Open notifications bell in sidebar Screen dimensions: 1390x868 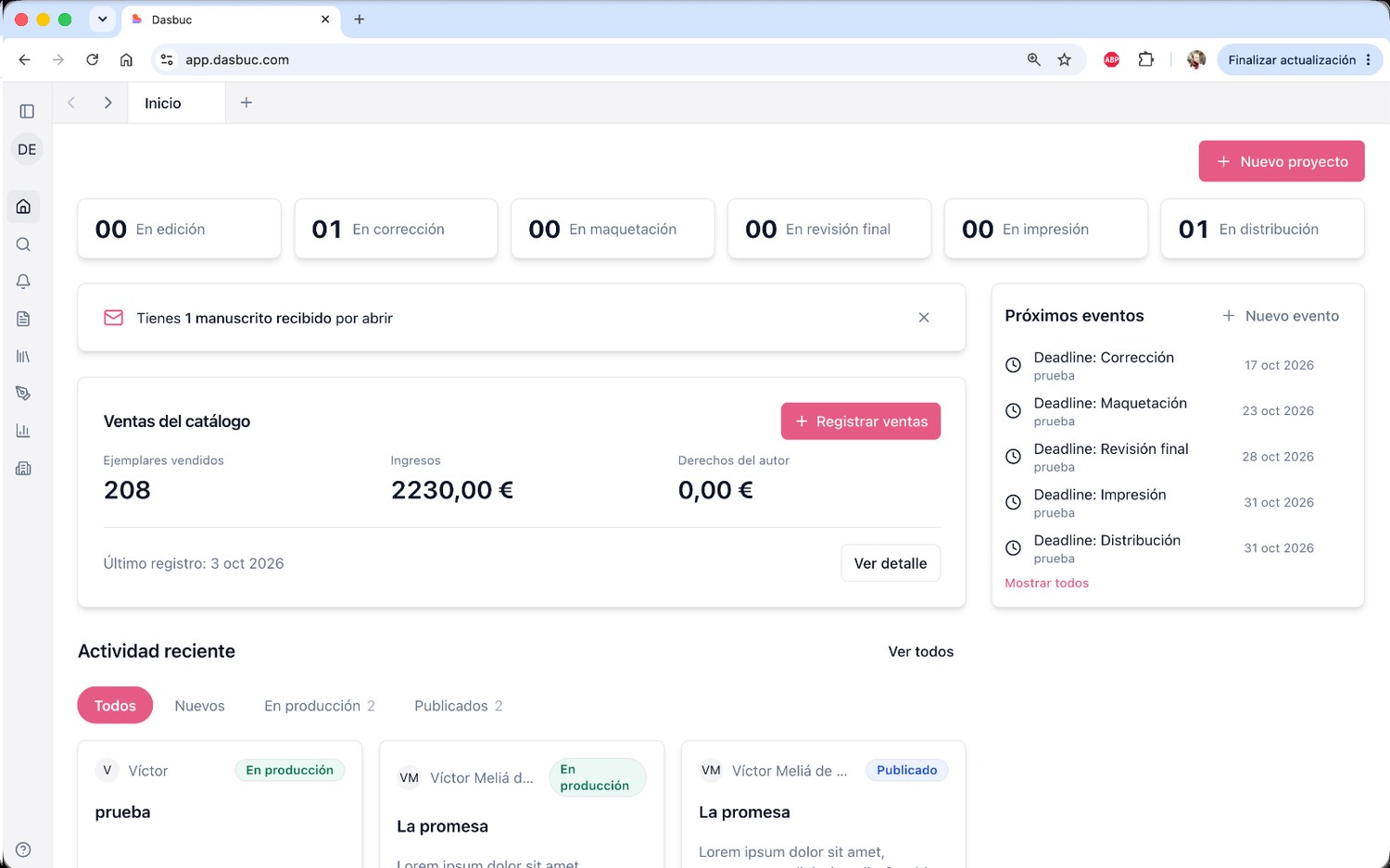[24, 282]
